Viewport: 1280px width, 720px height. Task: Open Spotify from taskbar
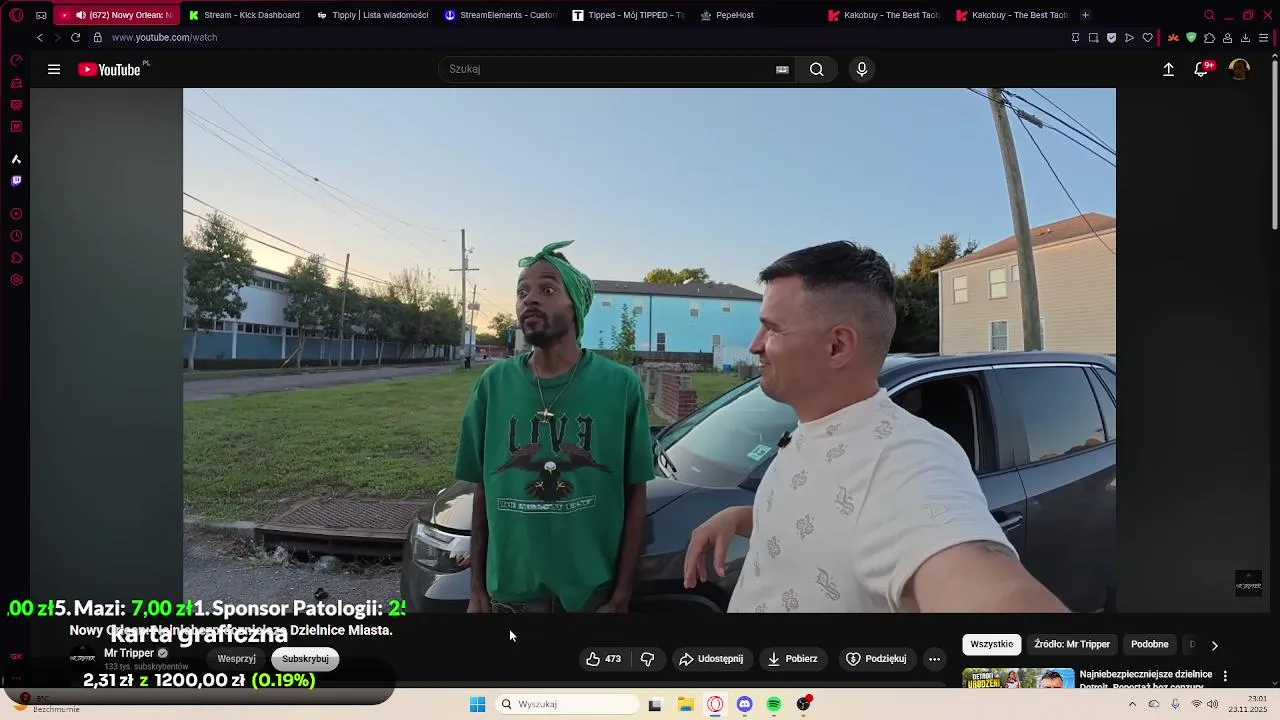[774, 704]
